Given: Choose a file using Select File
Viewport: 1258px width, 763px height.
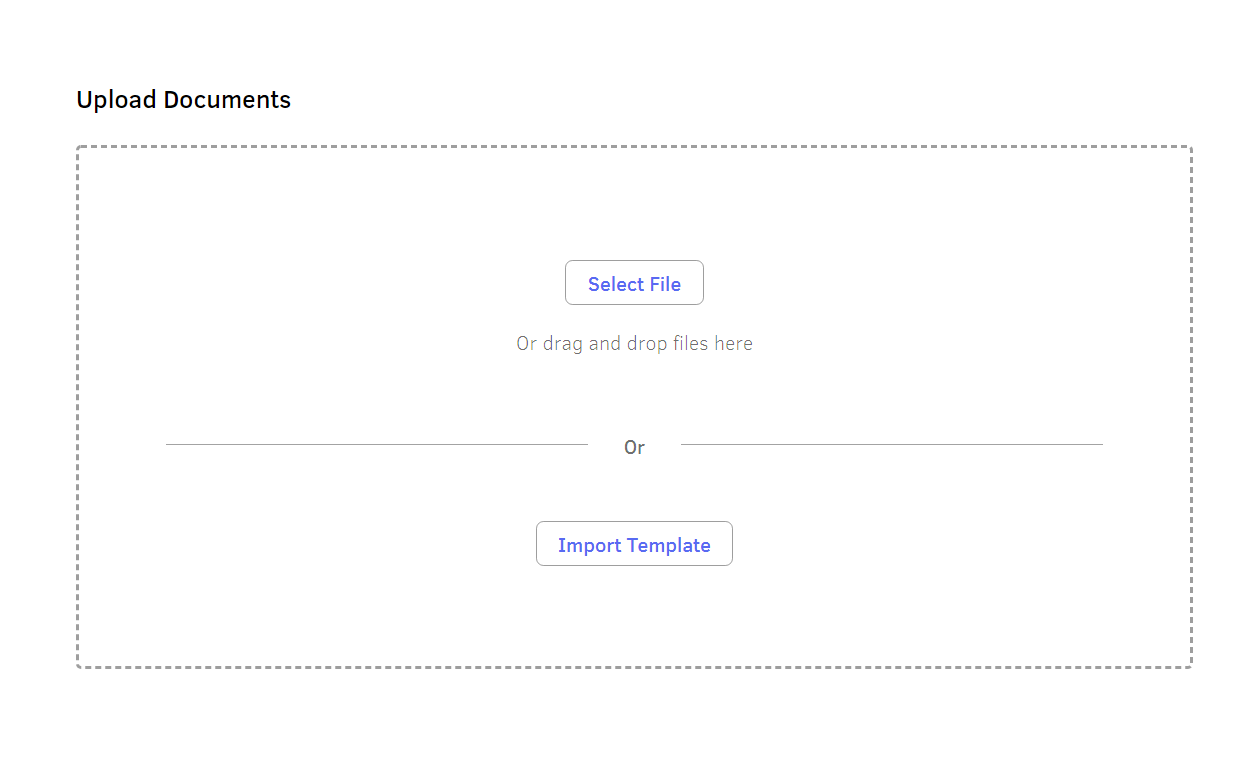Looking at the screenshot, I should point(634,283).
